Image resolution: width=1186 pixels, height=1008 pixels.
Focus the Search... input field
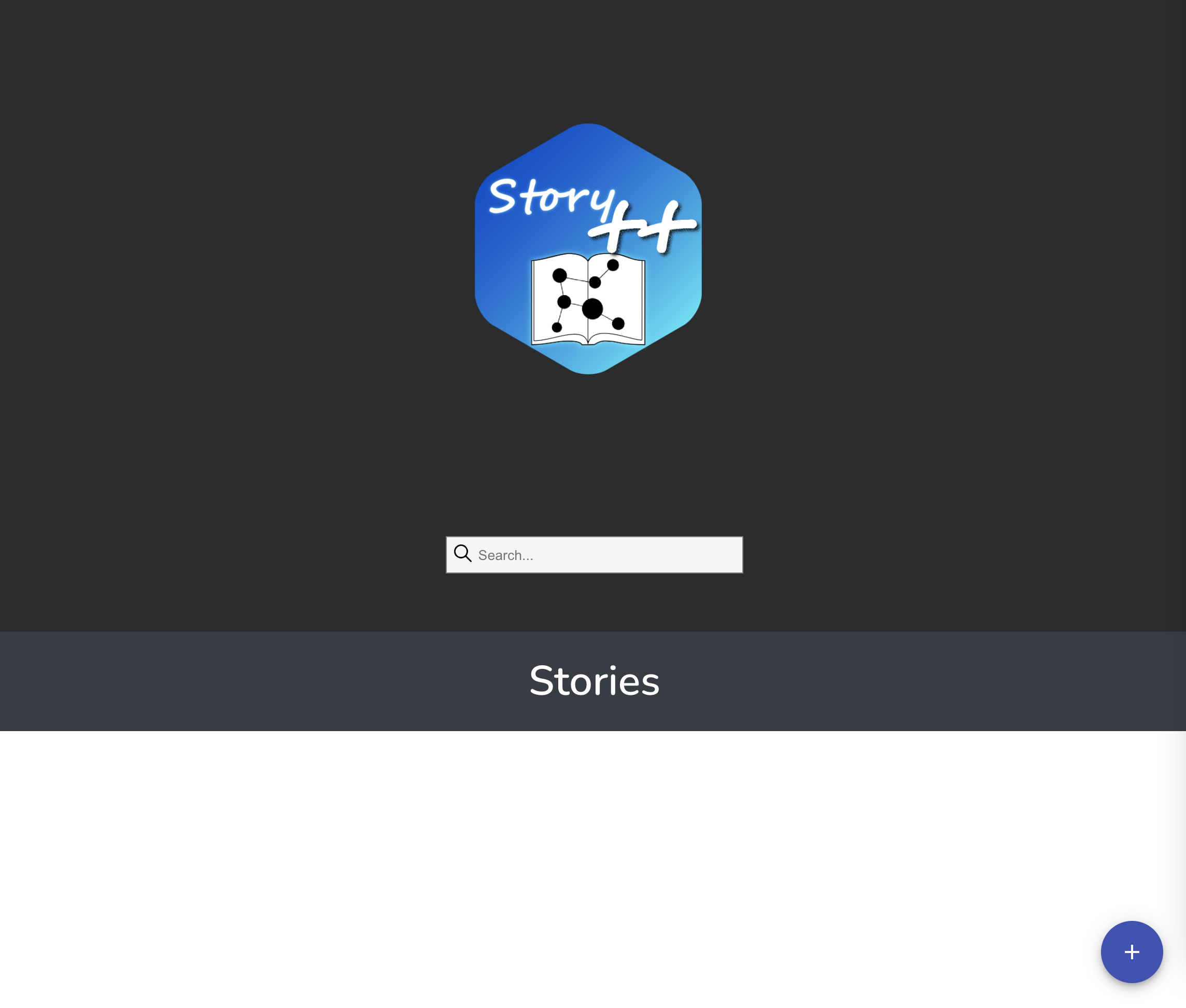594,554
